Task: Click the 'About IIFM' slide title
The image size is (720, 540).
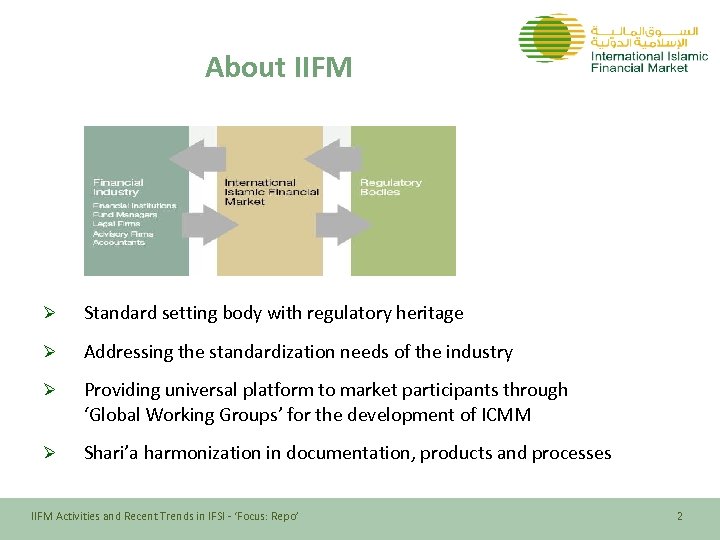Action: (278, 67)
